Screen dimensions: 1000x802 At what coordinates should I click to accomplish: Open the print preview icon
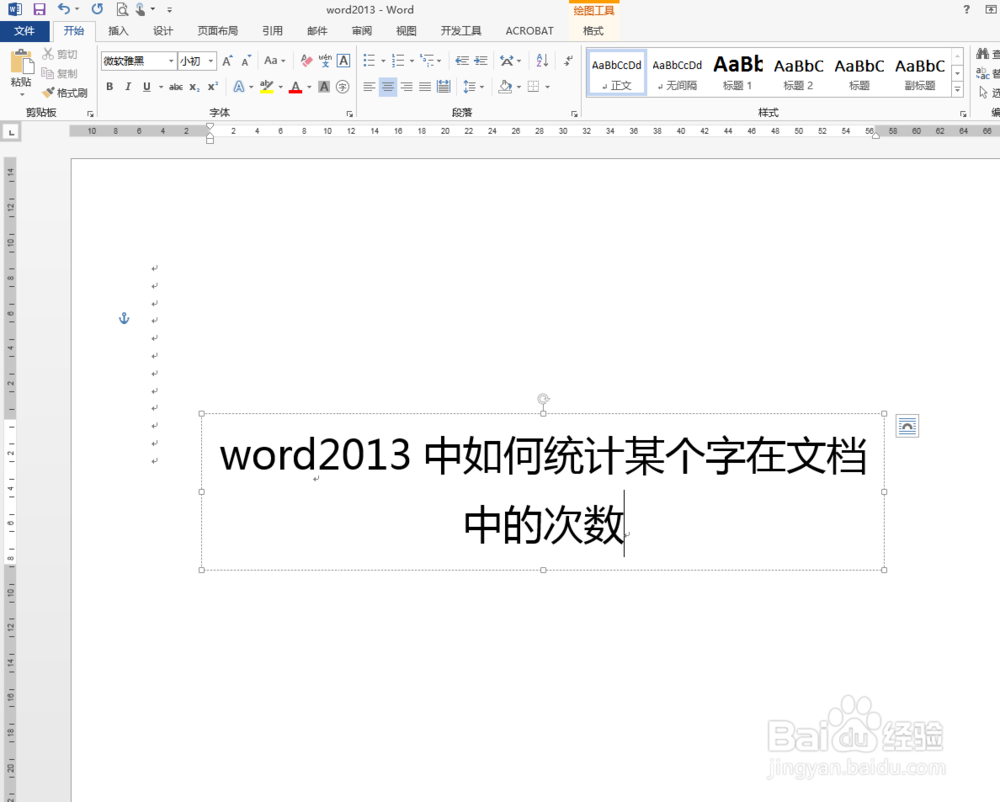point(122,9)
